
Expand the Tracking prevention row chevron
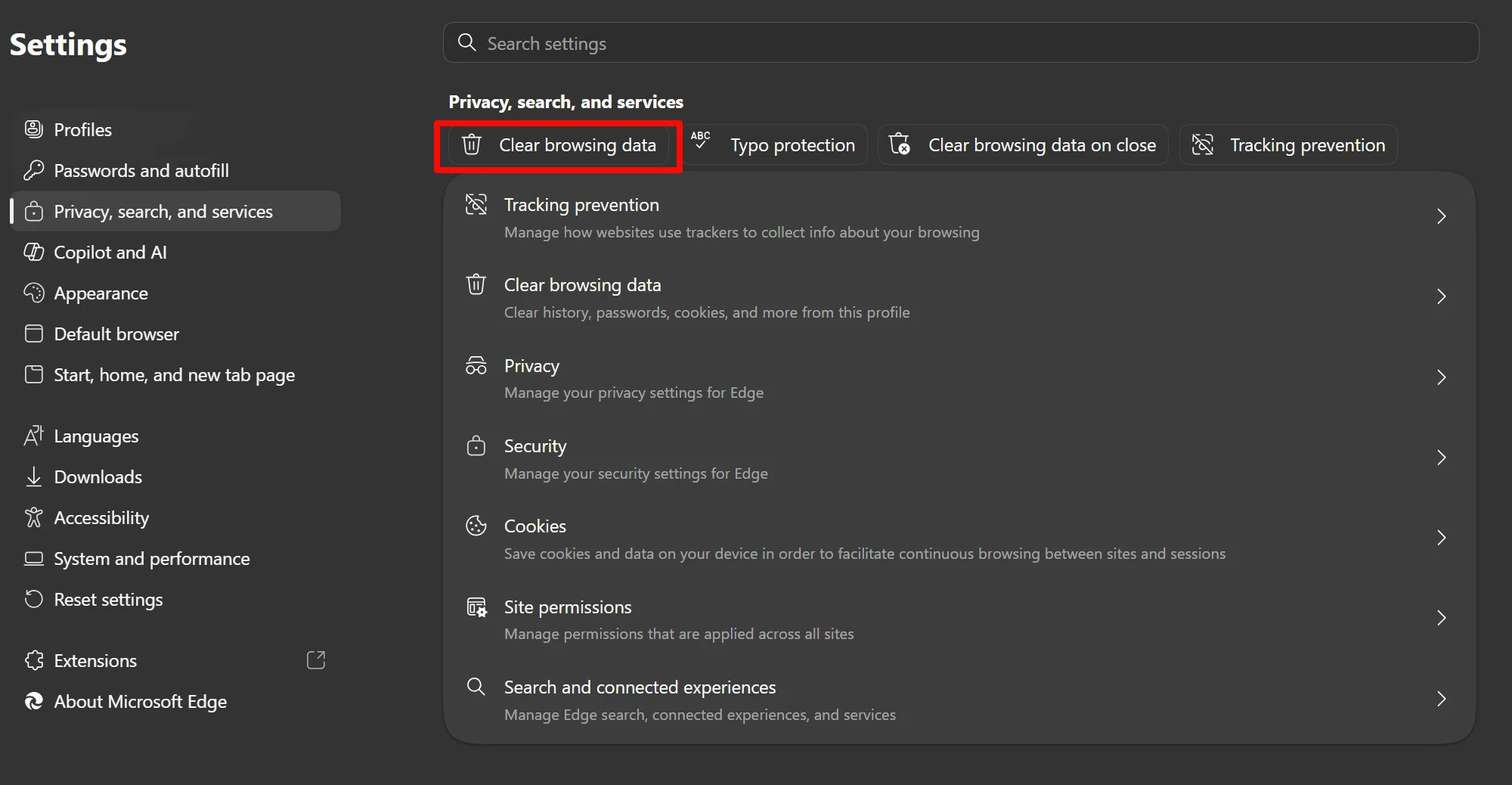point(1442,216)
